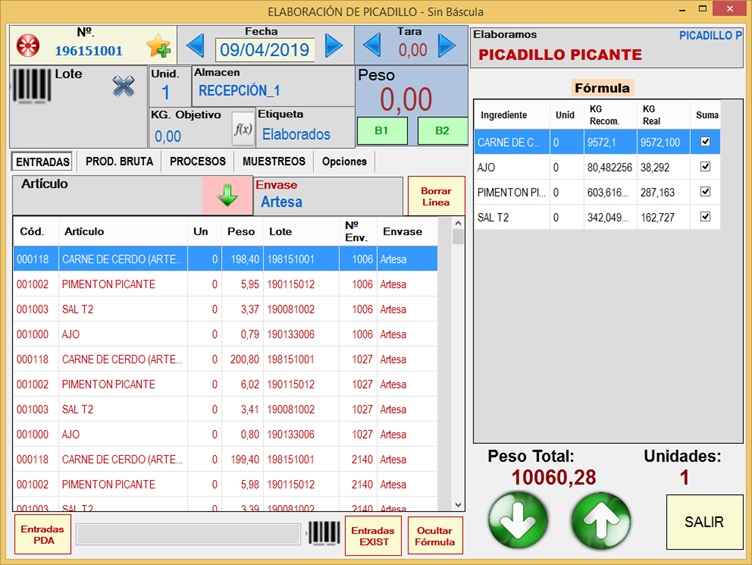Click the Fecha date input field
This screenshot has width=752, height=565.
(x=265, y=49)
